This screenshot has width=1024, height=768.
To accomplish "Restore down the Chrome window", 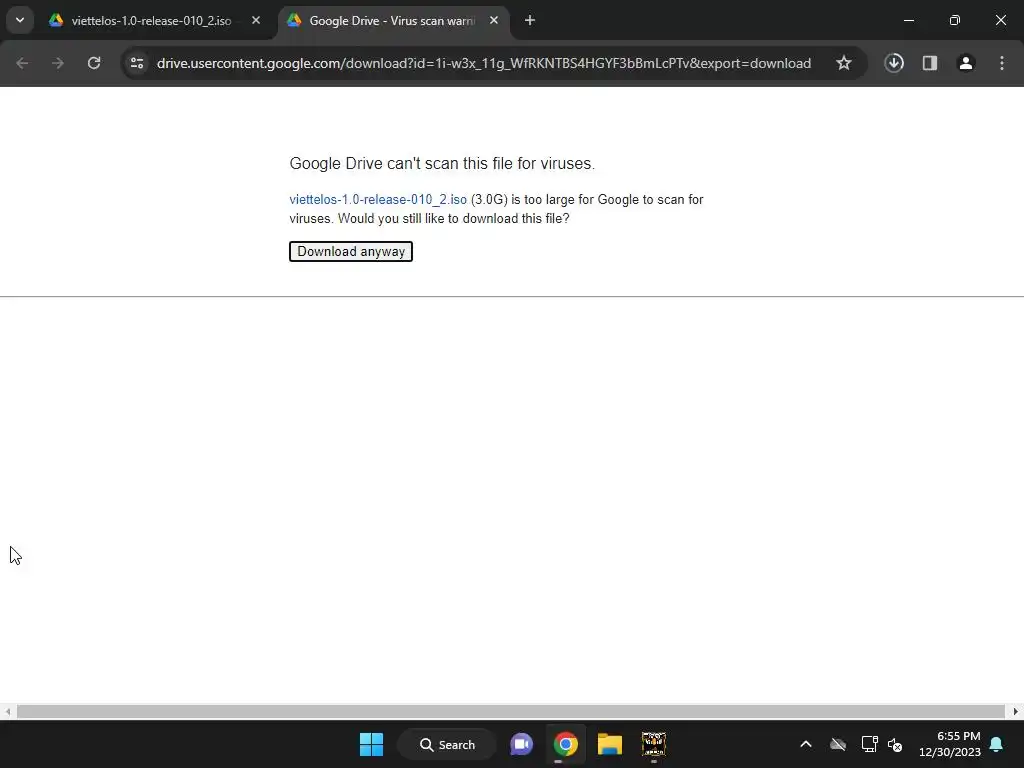I will pos(954,20).
